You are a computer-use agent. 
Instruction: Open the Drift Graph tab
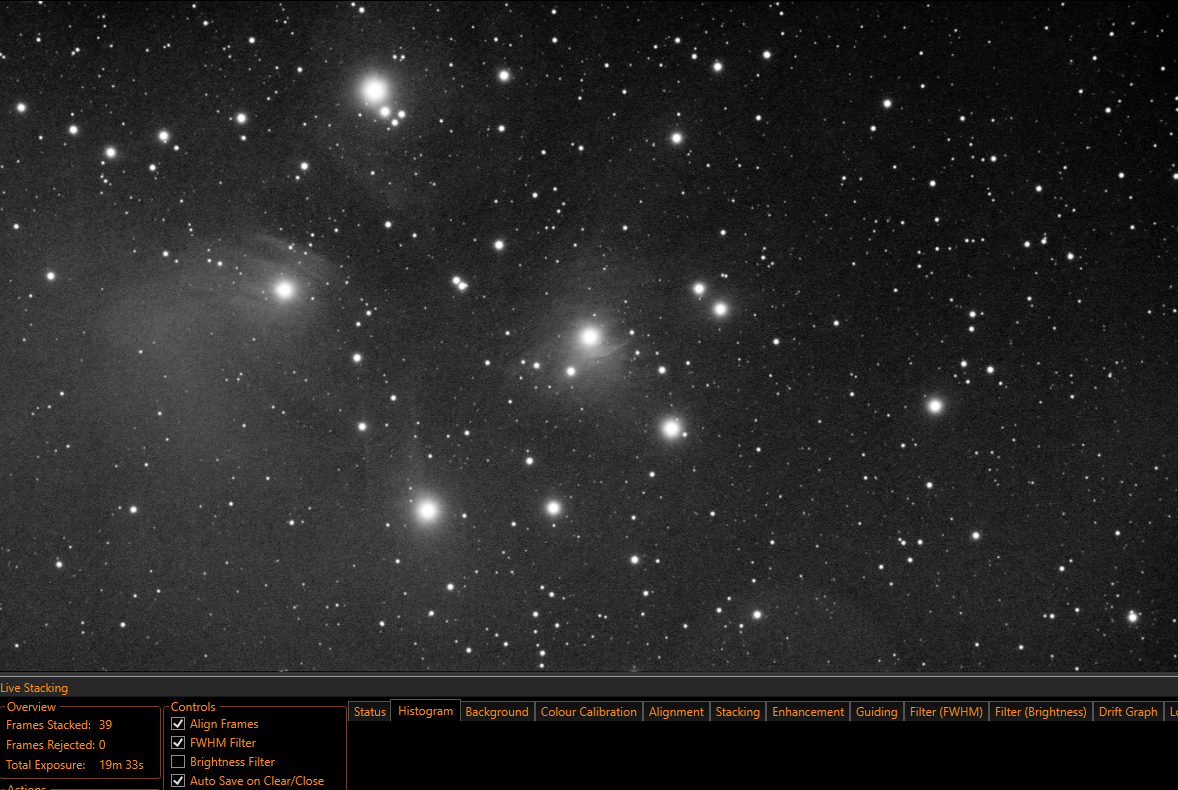pyautogui.click(x=1128, y=712)
